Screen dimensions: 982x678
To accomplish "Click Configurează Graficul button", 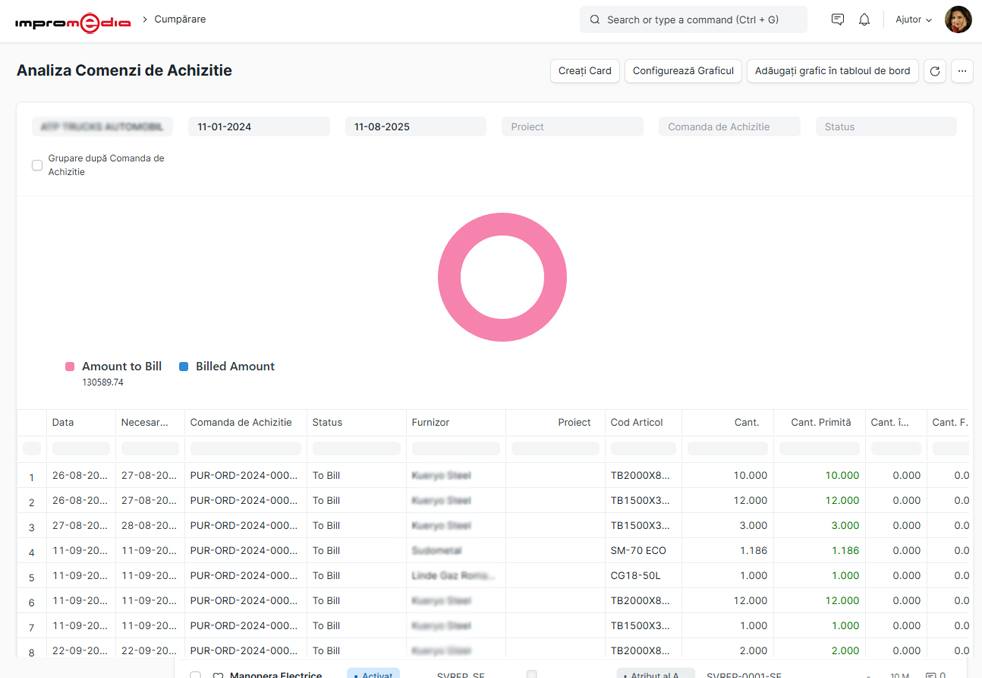I will click(683, 71).
